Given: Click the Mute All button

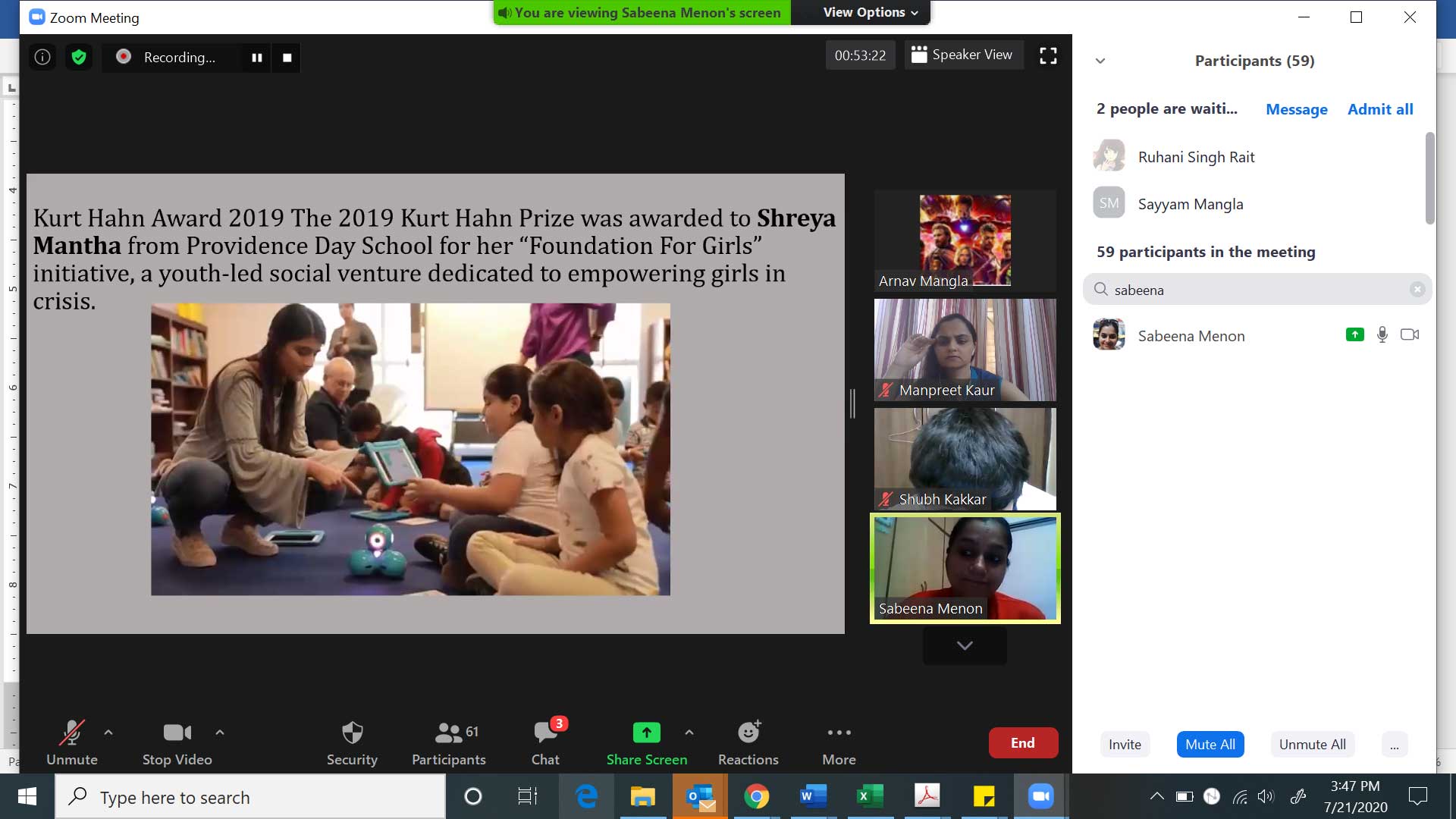Looking at the screenshot, I should click(1210, 745).
